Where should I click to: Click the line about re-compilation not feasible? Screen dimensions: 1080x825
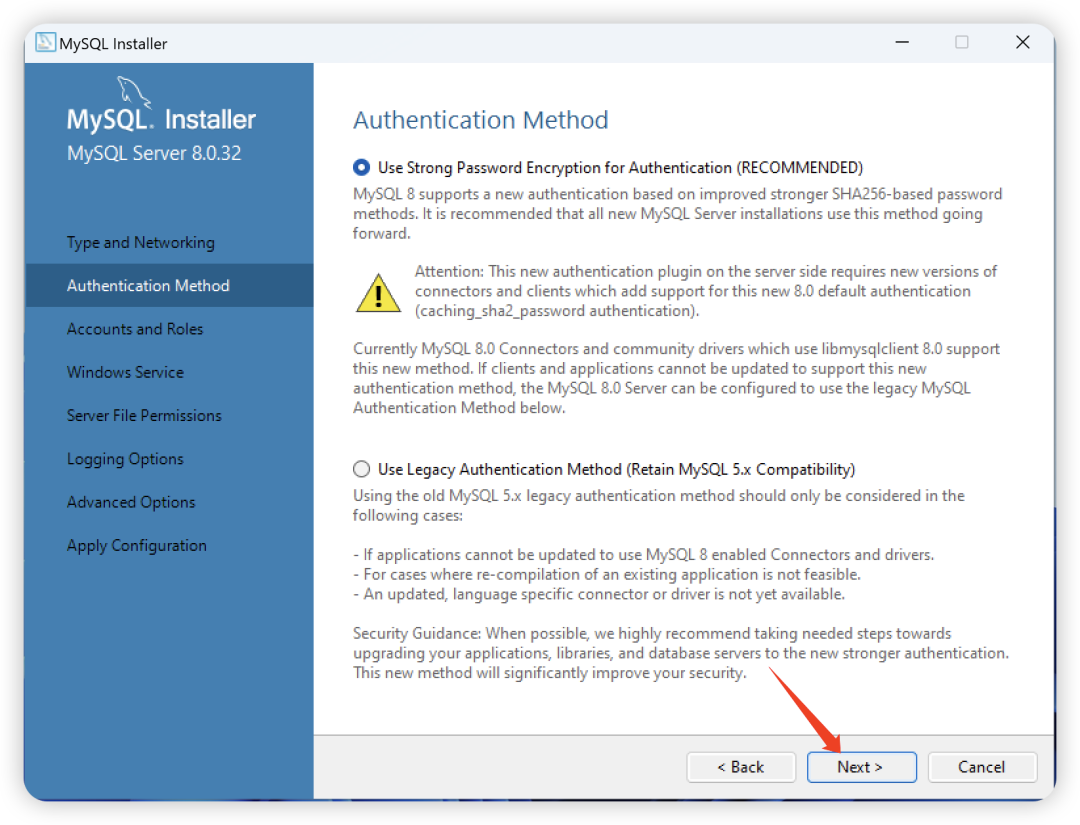click(607, 574)
